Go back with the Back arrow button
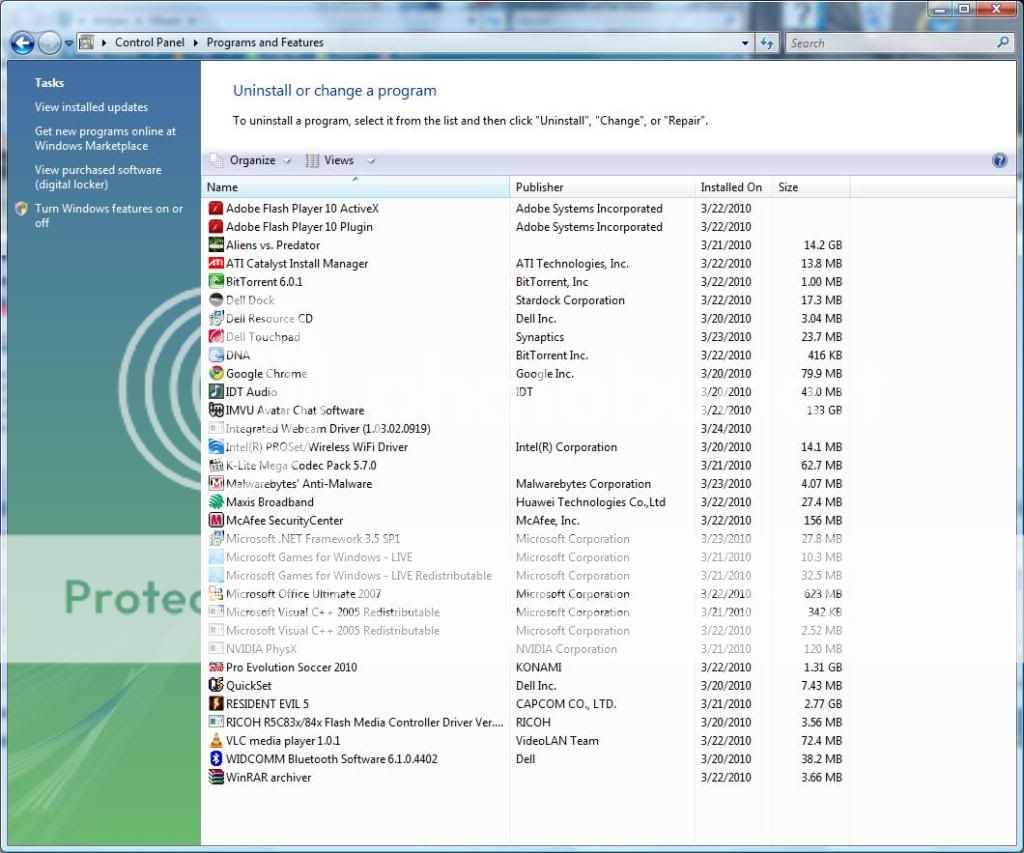1024x853 pixels. pos(22,43)
